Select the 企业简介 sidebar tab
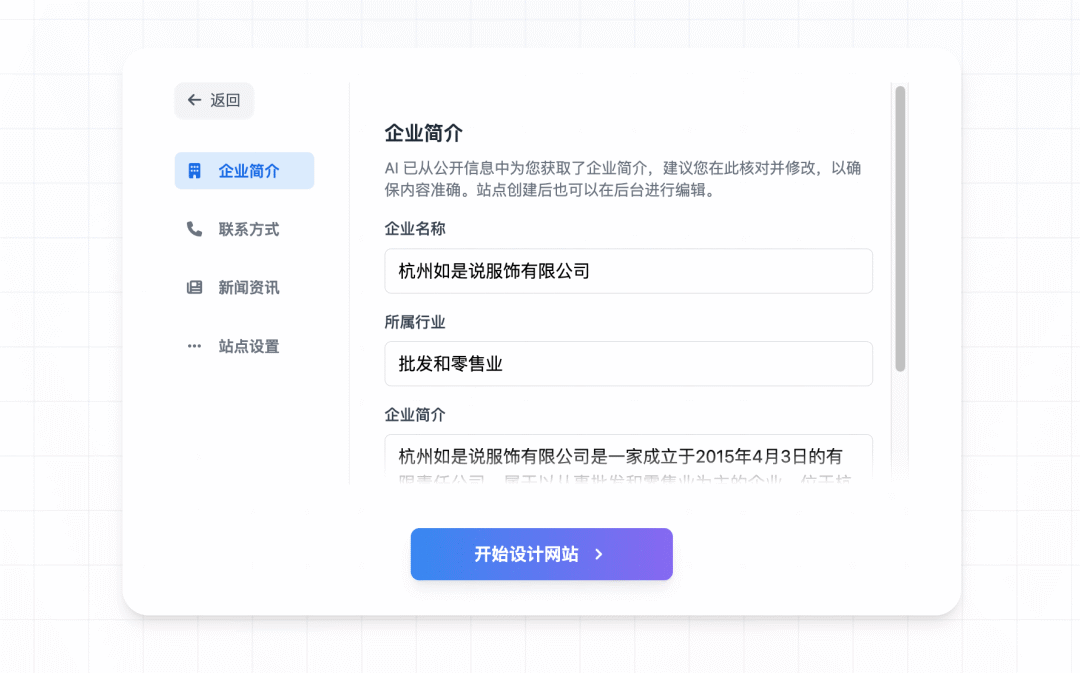The width and height of the screenshot is (1080, 673). 248,171
